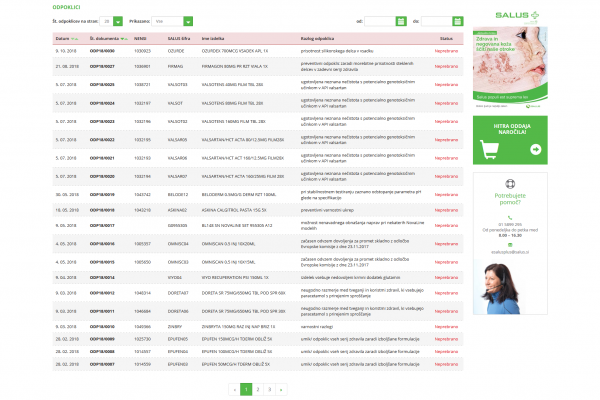
Task: Open document ODP18/0012
Action: pos(102,293)
